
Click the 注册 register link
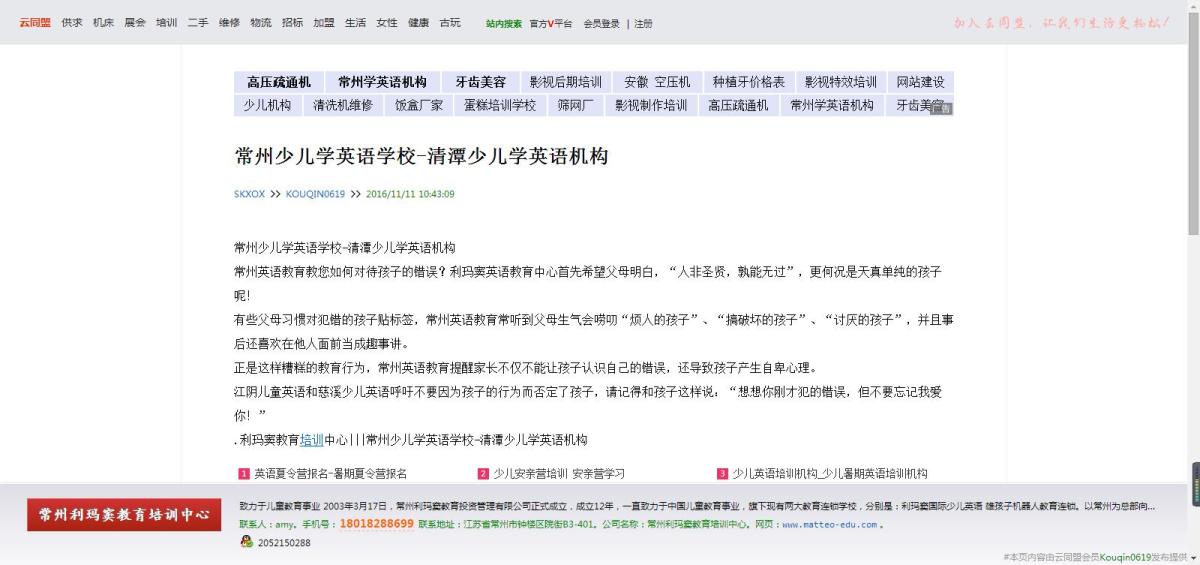point(643,24)
